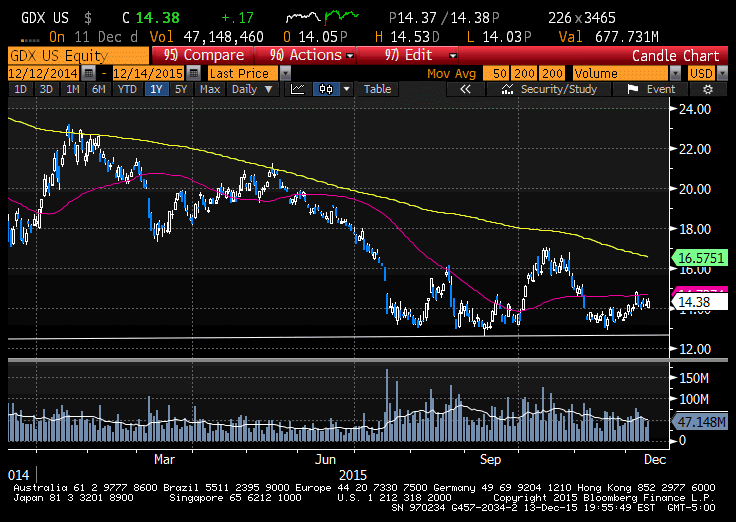736x522 pixels.
Task: Open the Daily periodicity dropdown
Action: [252, 89]
